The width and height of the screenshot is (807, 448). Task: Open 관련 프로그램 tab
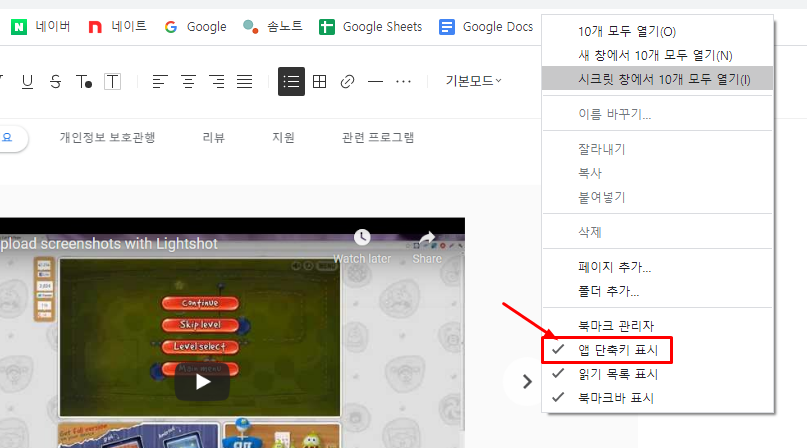pyautogui.click(x=378, y=137)
